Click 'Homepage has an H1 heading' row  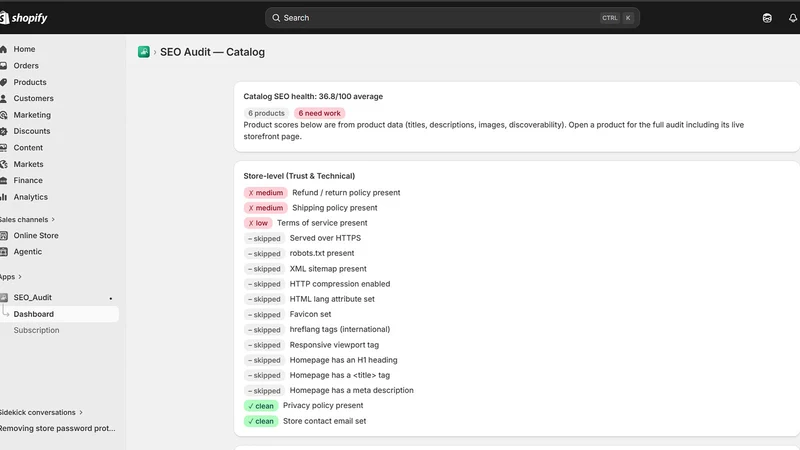[343, 360]
